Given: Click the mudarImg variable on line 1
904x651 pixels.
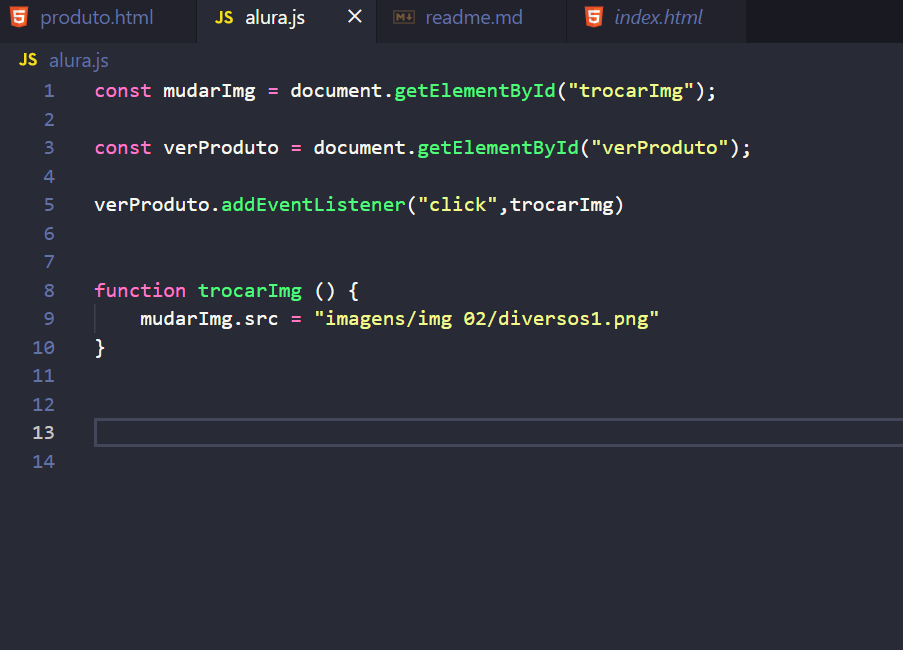Looking at the screenshot, I should [x=209, y=91].
